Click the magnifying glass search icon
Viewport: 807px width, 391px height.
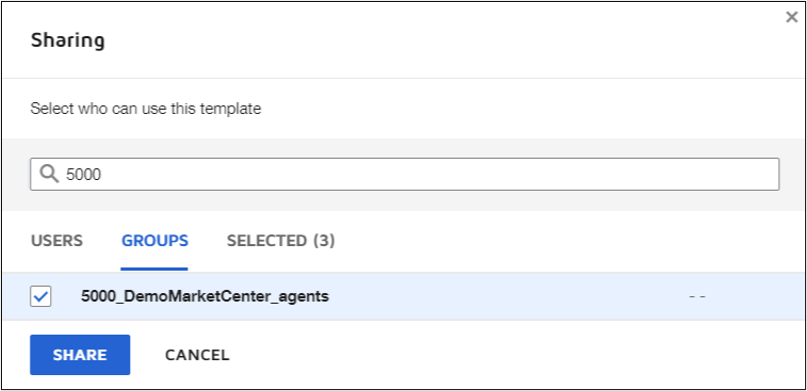coord(49,174)
